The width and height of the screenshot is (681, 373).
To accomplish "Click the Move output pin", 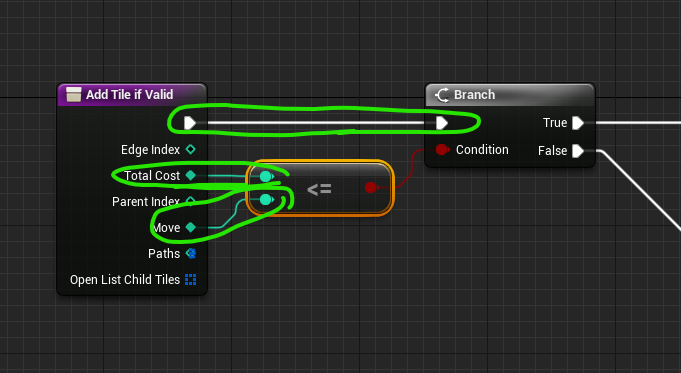I will (x=191, y=227).
